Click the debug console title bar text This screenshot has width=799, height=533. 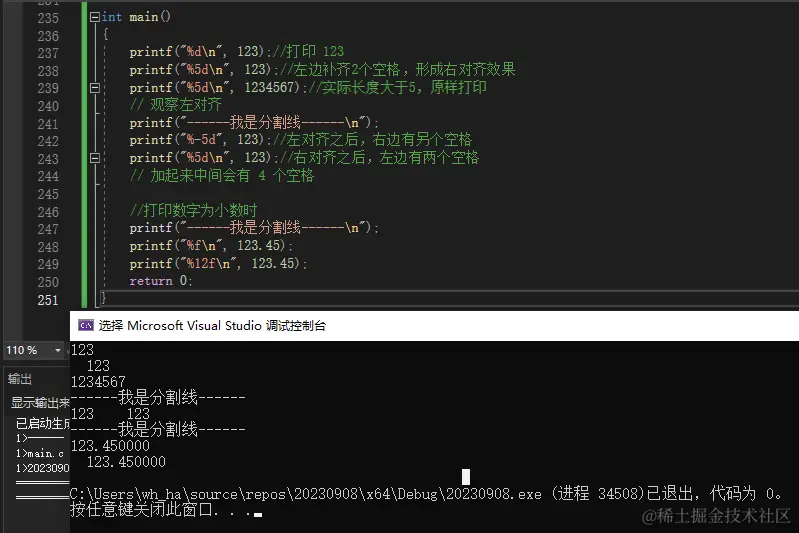212,325
